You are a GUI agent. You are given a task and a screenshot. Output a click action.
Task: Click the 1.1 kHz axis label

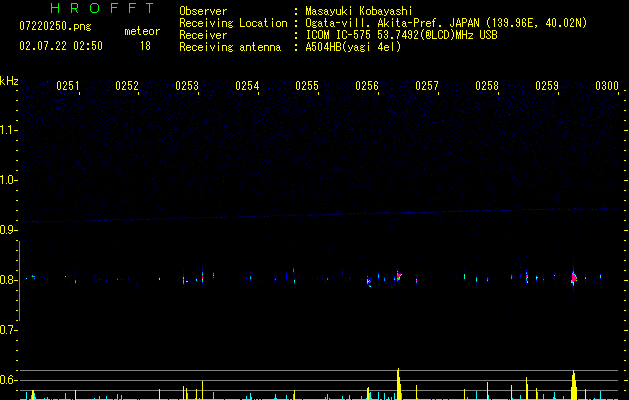[x=9, y=130]
